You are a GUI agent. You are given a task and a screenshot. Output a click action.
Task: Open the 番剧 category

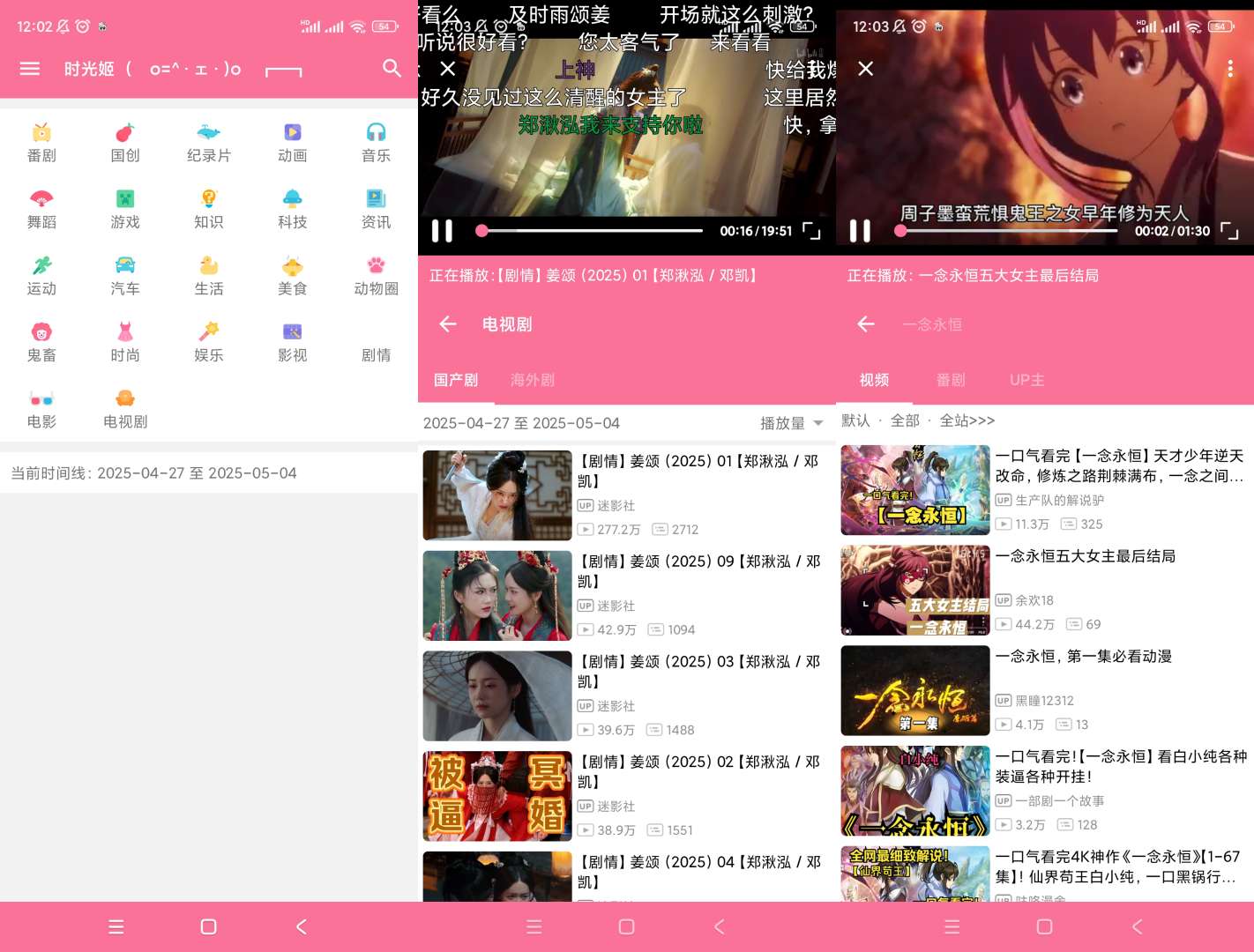click(x=41, y=144)
